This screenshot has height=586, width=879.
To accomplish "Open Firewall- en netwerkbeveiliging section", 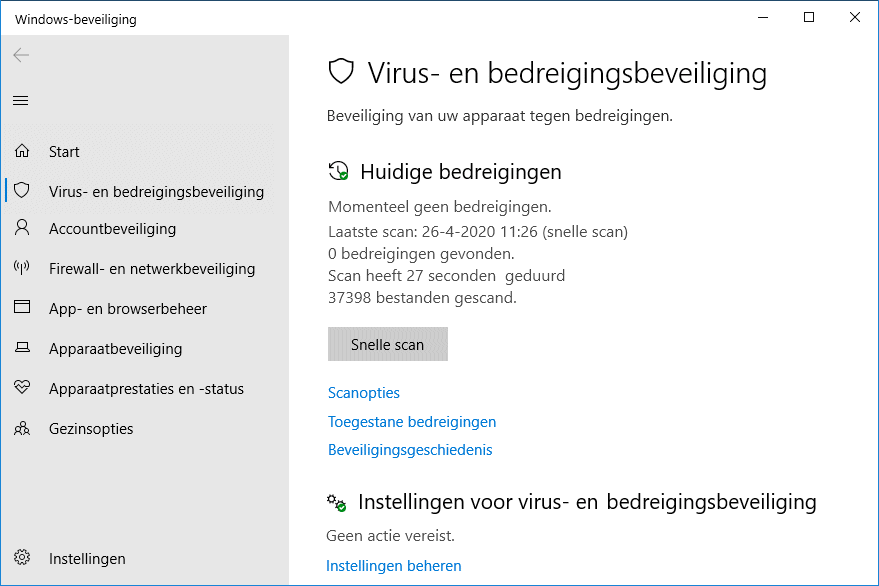I will (x=152, y=269).
